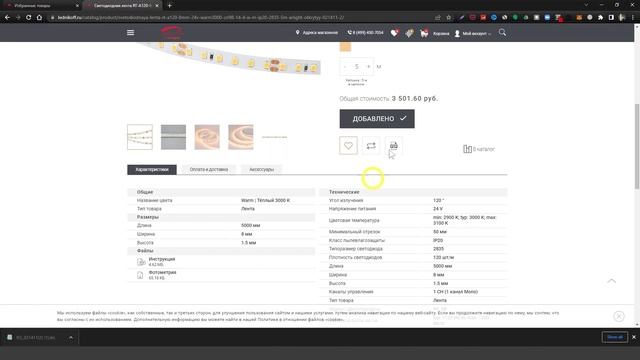
Task: Open the В каталог link
Action: (x=479, y=149)
